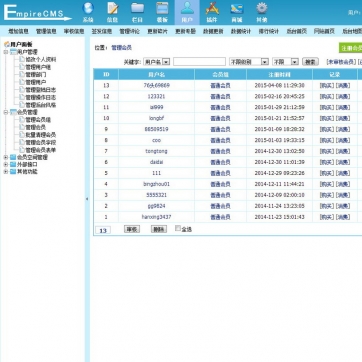
Task: Open the [未审核会员] link
Action: [x=341, y=62]
